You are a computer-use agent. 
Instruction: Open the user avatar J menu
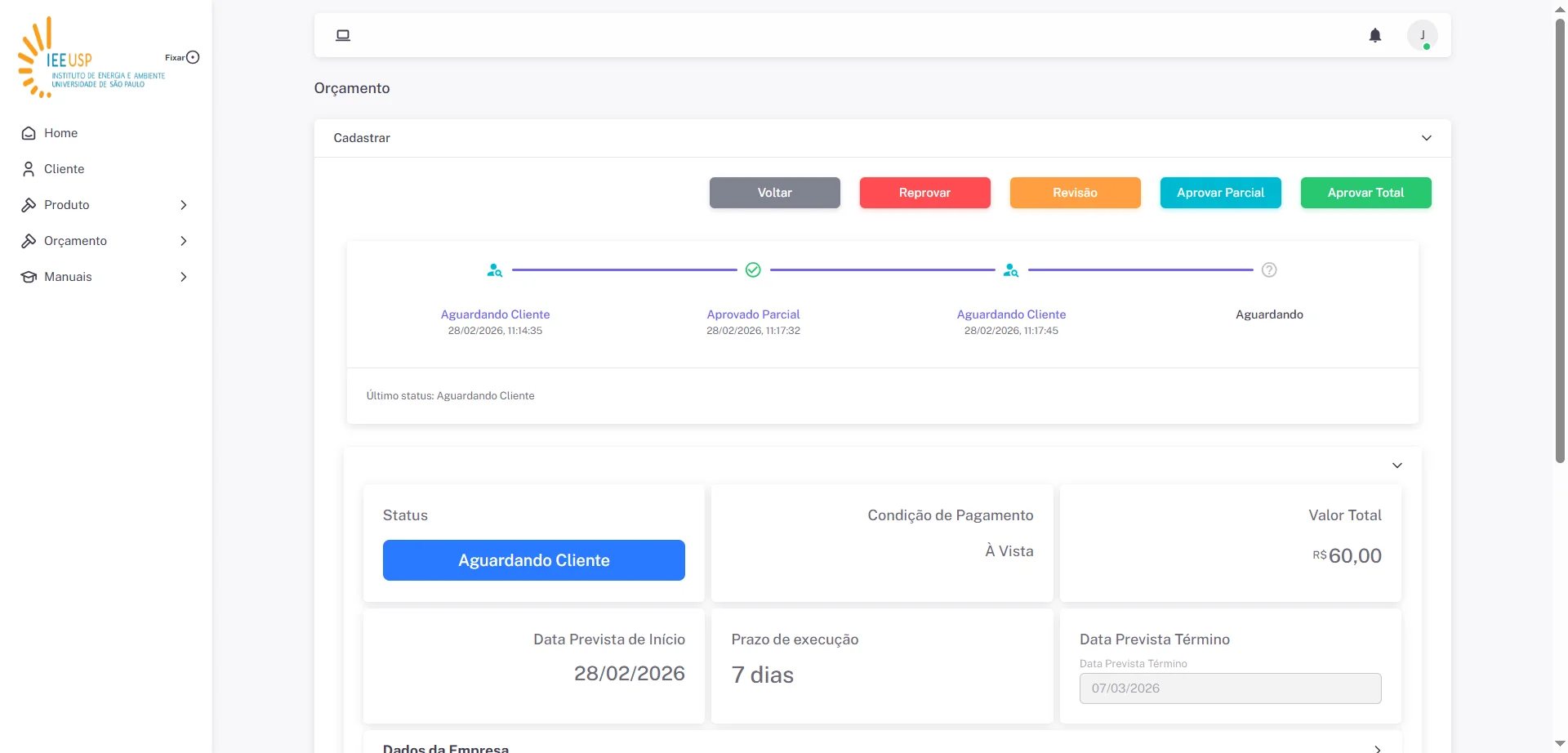(x=1423, y=35)
